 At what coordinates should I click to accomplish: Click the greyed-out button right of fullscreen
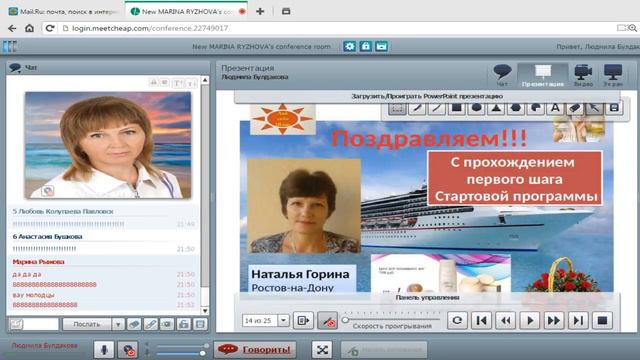[384, 350]
